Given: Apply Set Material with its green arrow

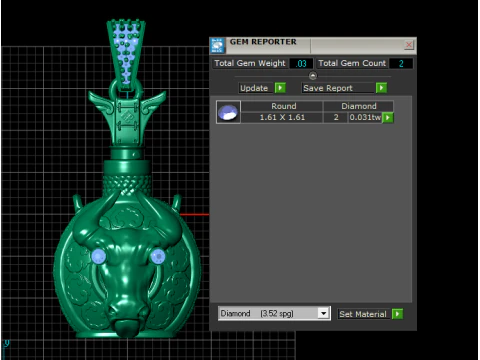Looking at the screenshot, I should click(x=397, y=314).
